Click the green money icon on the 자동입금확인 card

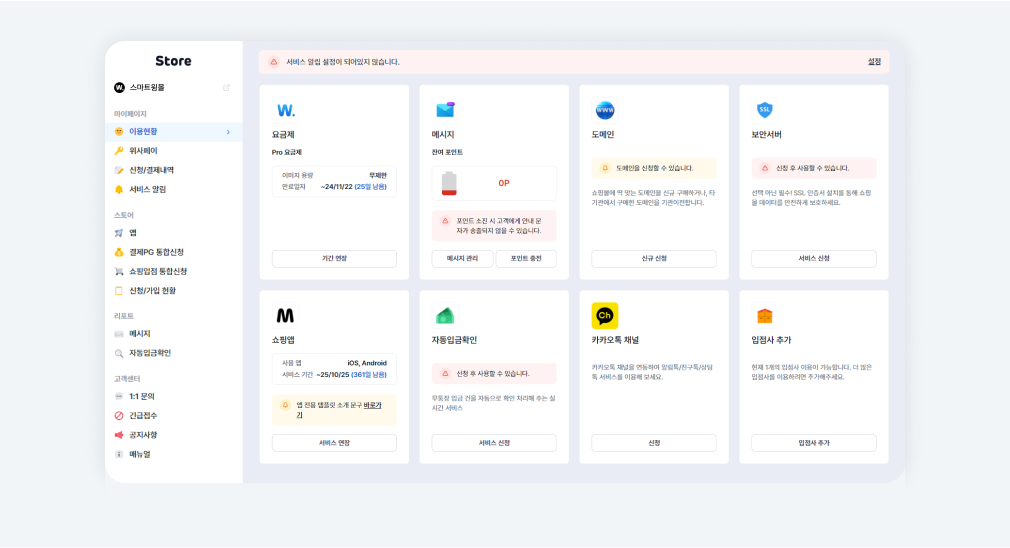tap(445, 316)
